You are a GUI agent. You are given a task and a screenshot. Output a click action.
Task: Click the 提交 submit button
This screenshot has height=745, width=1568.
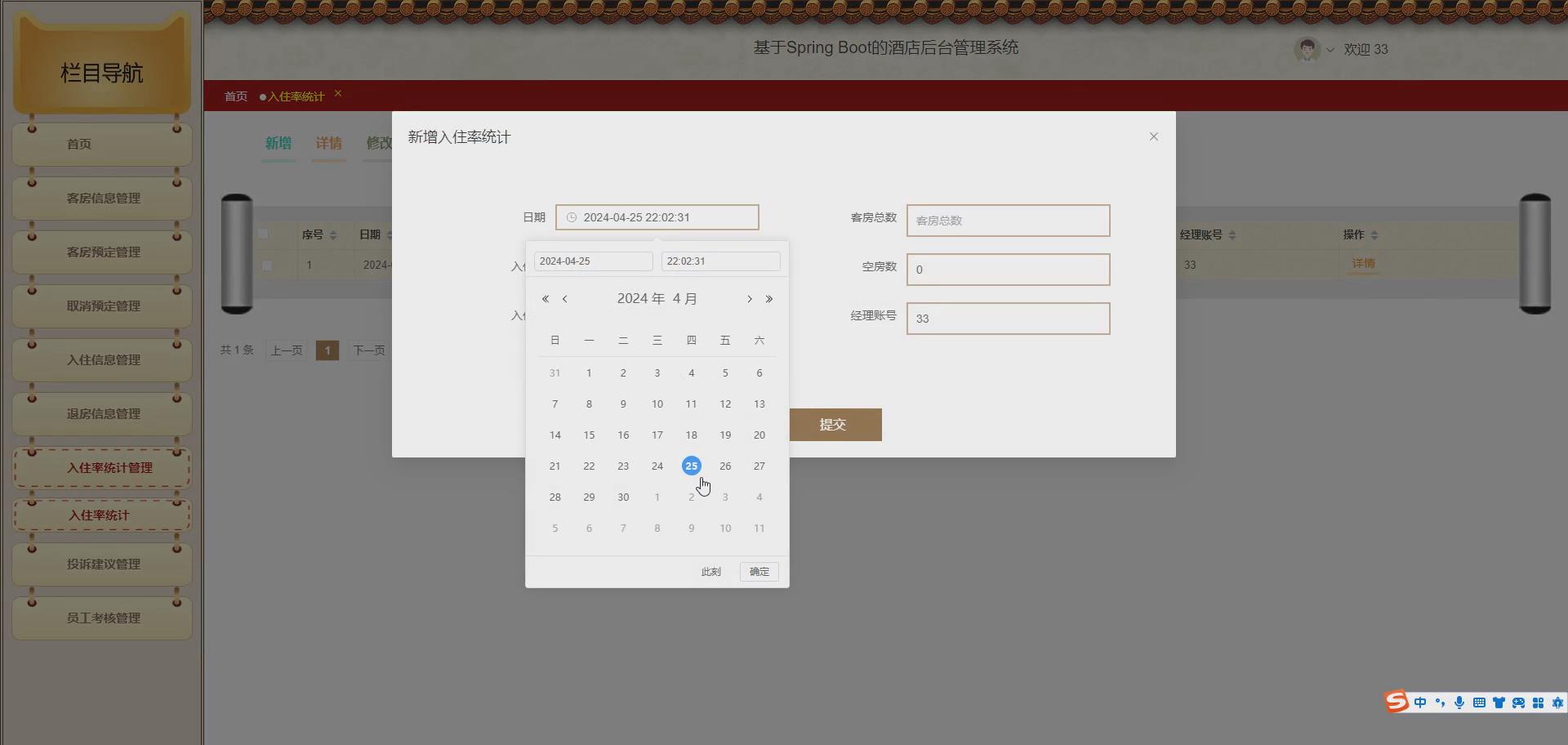coord(835,424)
